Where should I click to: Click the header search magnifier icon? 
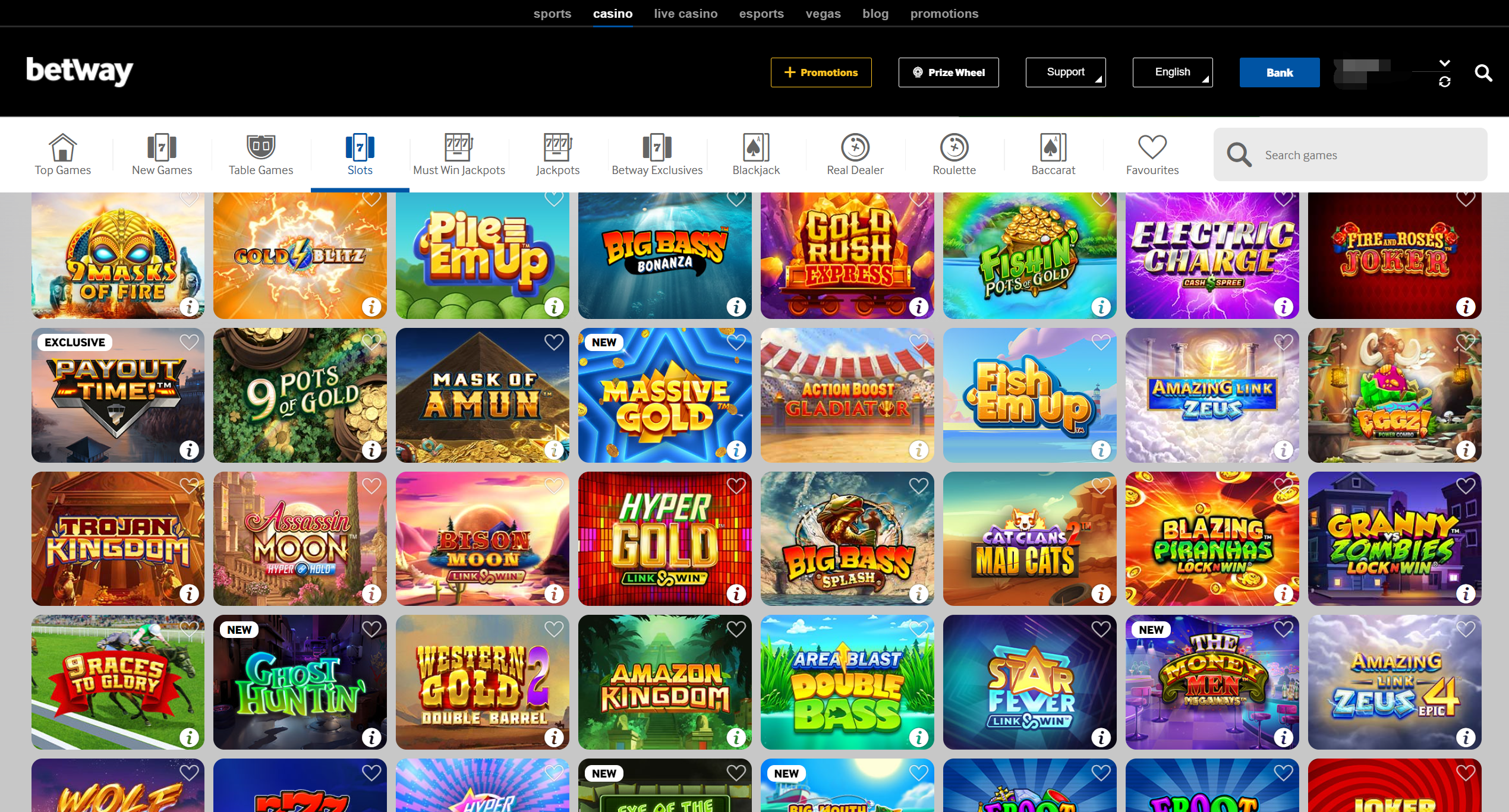click(1483, 72)
